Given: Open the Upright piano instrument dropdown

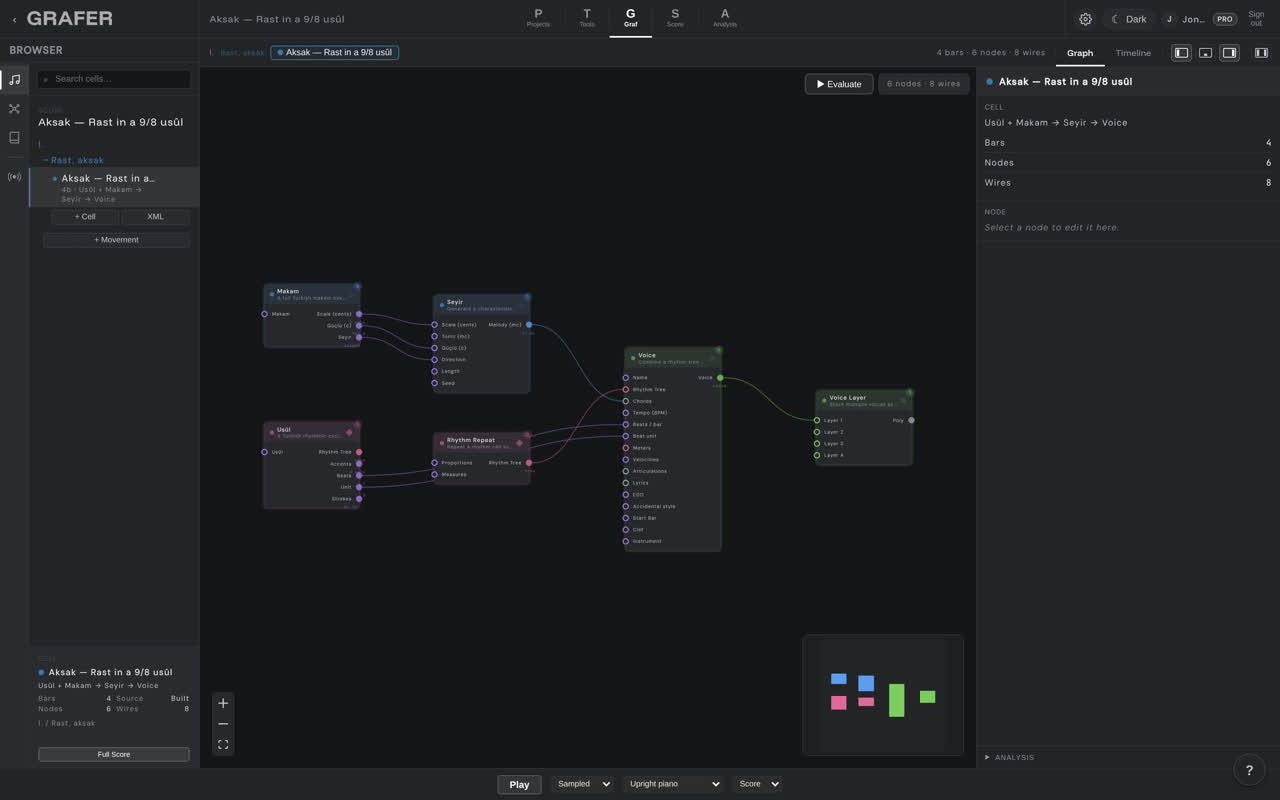Looking at the screenshot, I should [674, 784].
